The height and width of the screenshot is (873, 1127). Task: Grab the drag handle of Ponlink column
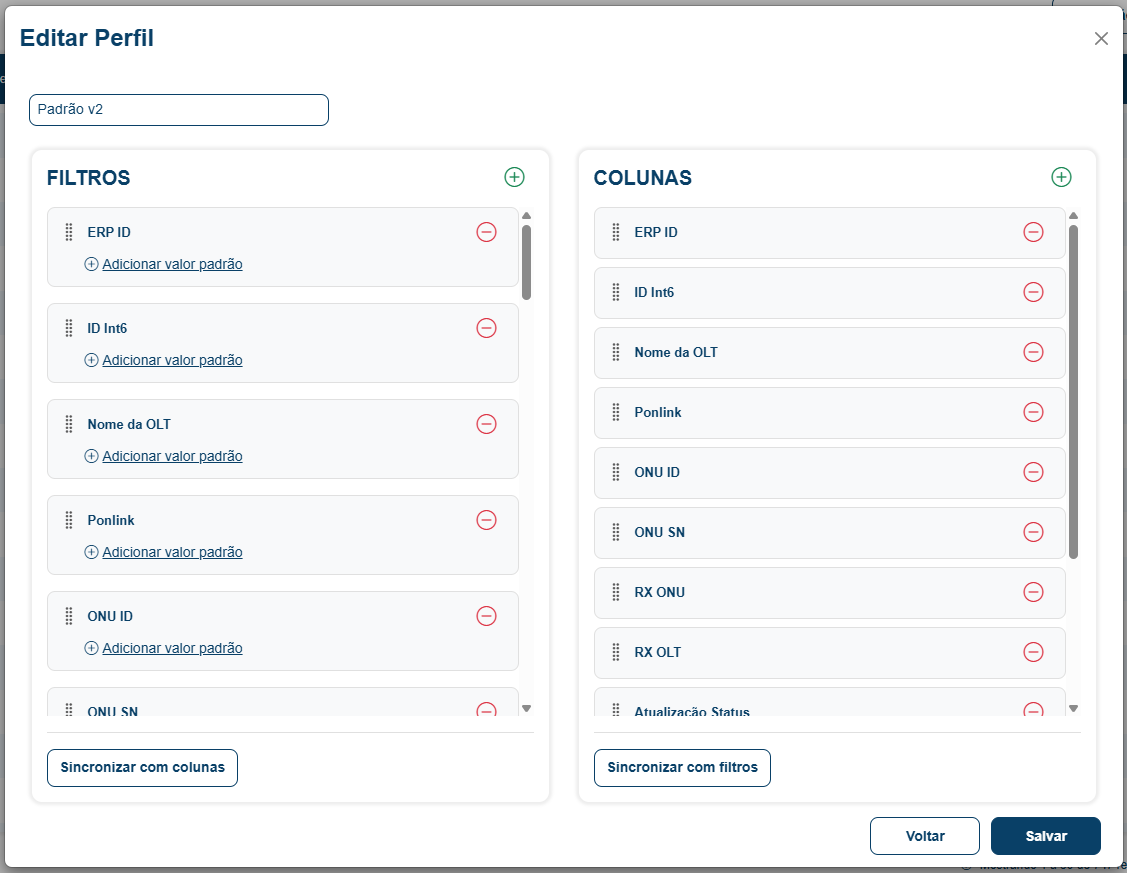pos(616,412)
